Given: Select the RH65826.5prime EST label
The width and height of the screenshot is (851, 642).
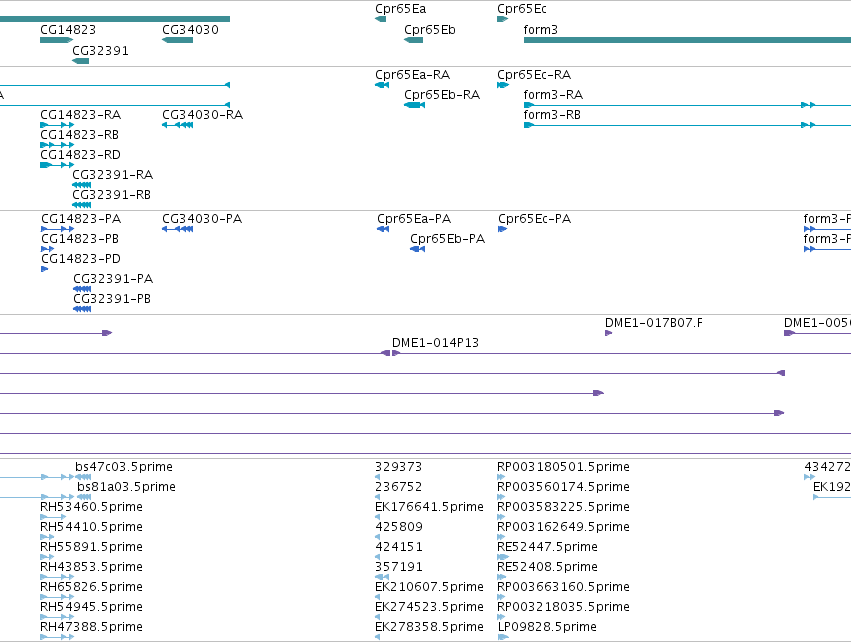Looking at the screenshot, I should coord(91,587).
